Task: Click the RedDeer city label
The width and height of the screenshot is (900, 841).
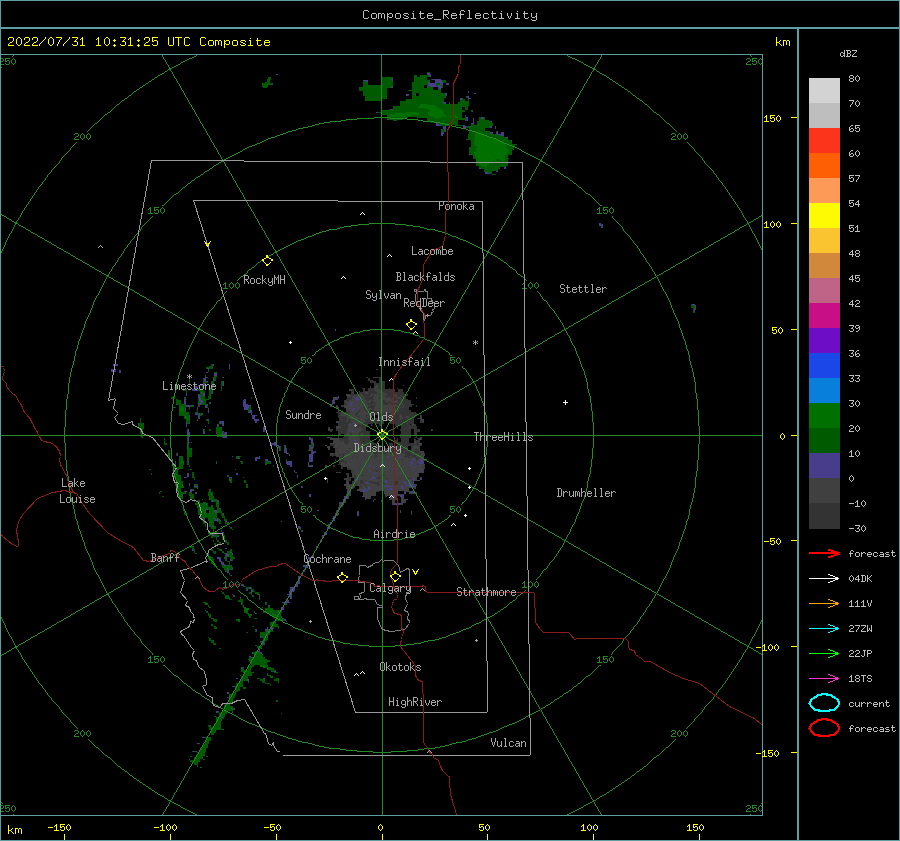Action: click(x=424, y=303)
